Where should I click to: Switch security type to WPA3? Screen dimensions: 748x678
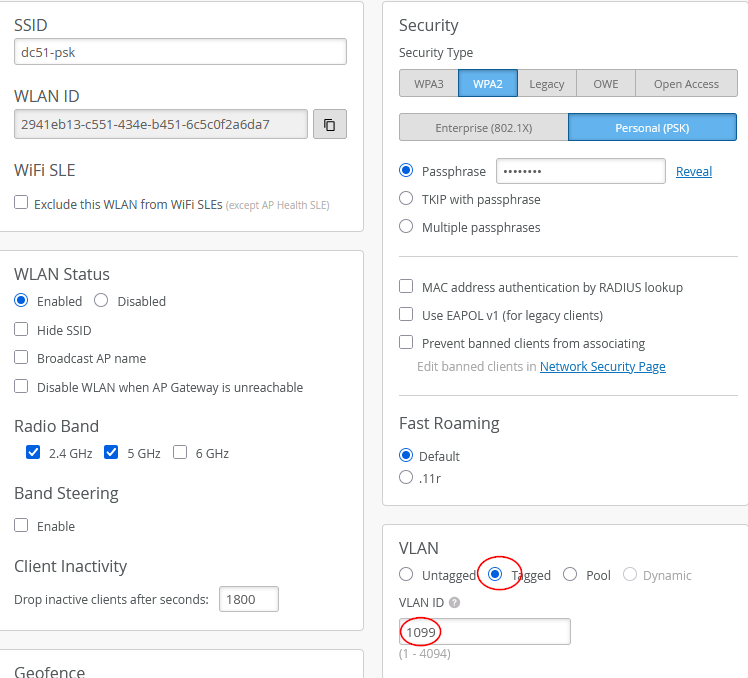click(x=428, y=84)
